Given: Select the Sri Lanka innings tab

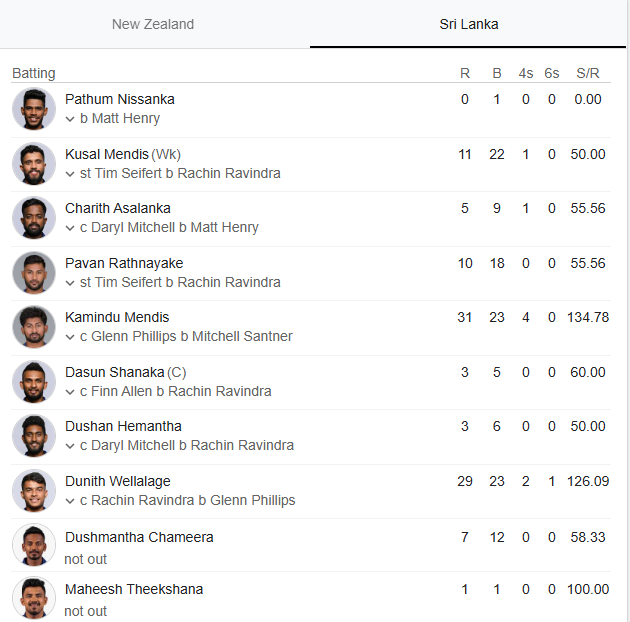Looking at the screenshot, I should [468, 24].
